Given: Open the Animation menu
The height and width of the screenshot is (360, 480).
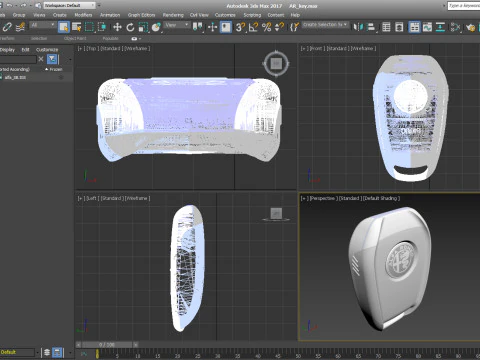Looking at the screenshot, I should click(x=110, y=15).
